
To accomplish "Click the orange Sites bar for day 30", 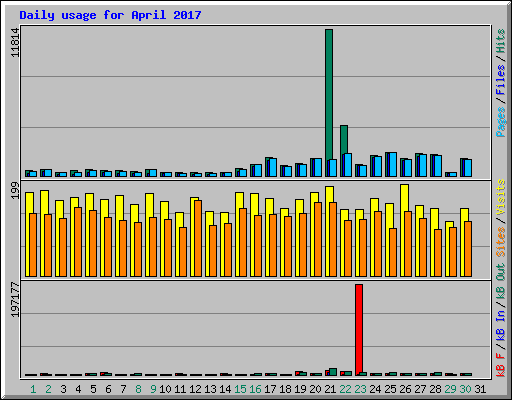I will click(x=468, y=249).
